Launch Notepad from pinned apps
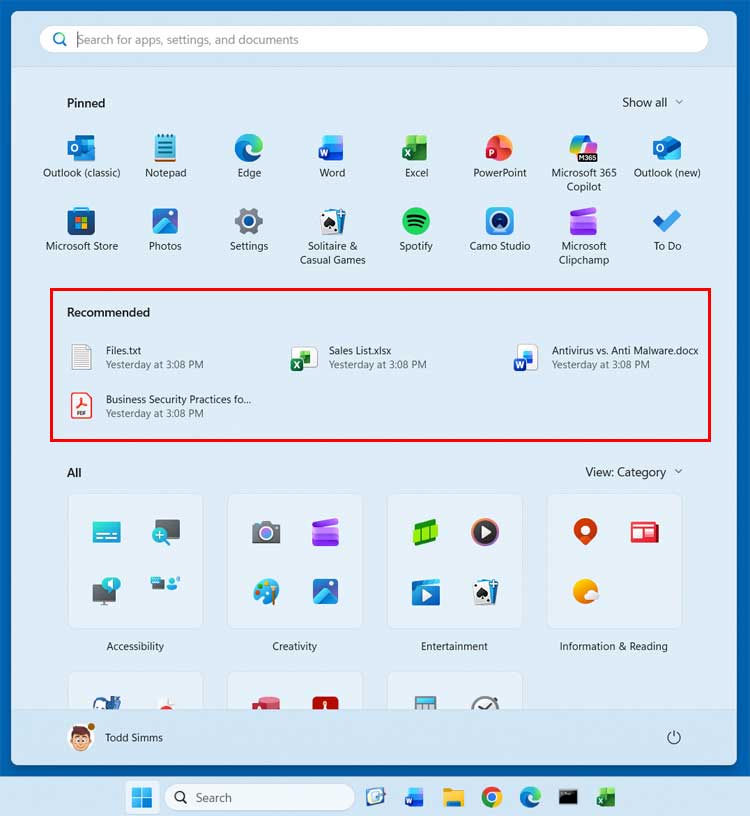750x816 pixels. point(166,156)
